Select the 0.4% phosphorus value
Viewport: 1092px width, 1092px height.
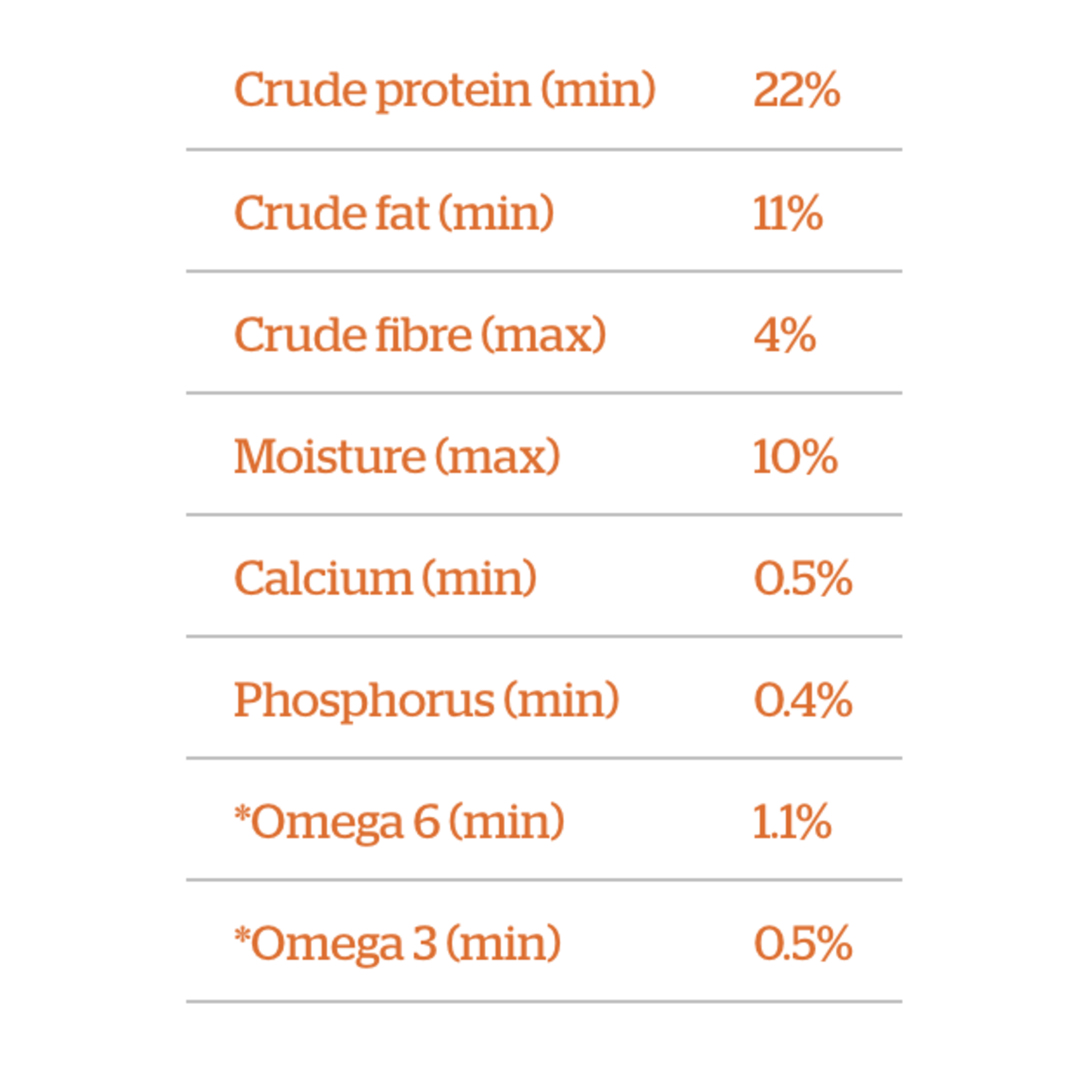(x=802, y=700)
